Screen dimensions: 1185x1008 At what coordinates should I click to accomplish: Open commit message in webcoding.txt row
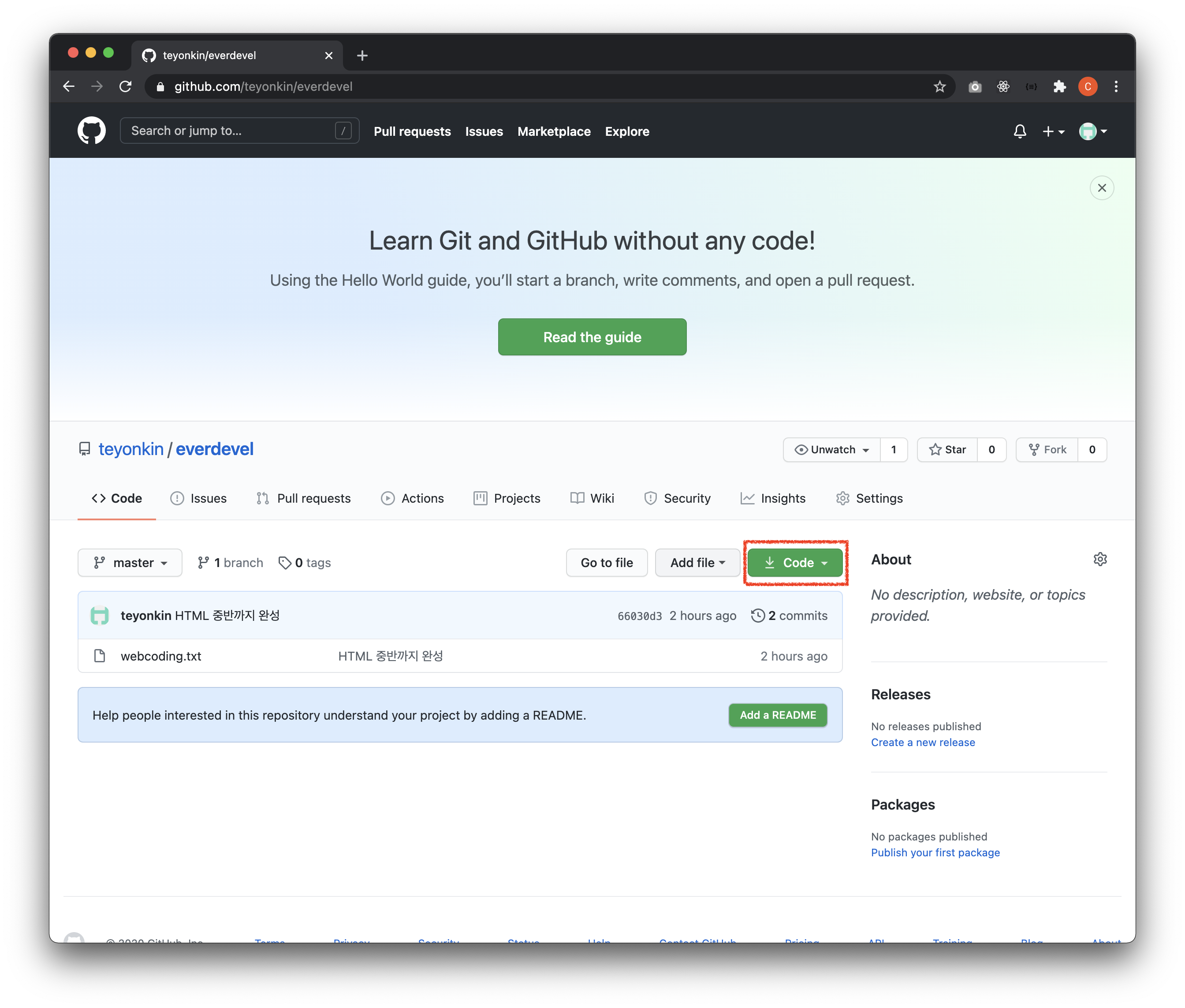[x=390, y=656]
